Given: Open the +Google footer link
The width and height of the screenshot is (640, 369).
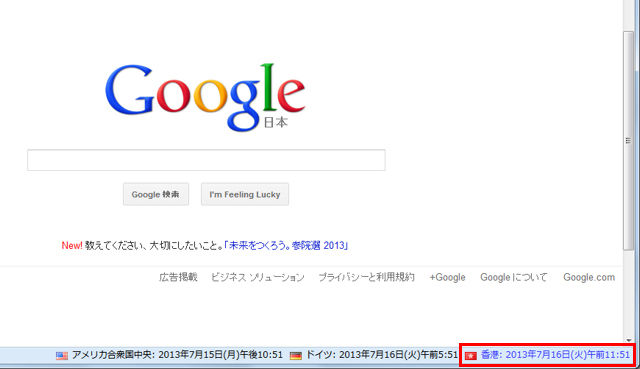Looking at the screenshot, I should pyautogui.click(x=447, y=277).
